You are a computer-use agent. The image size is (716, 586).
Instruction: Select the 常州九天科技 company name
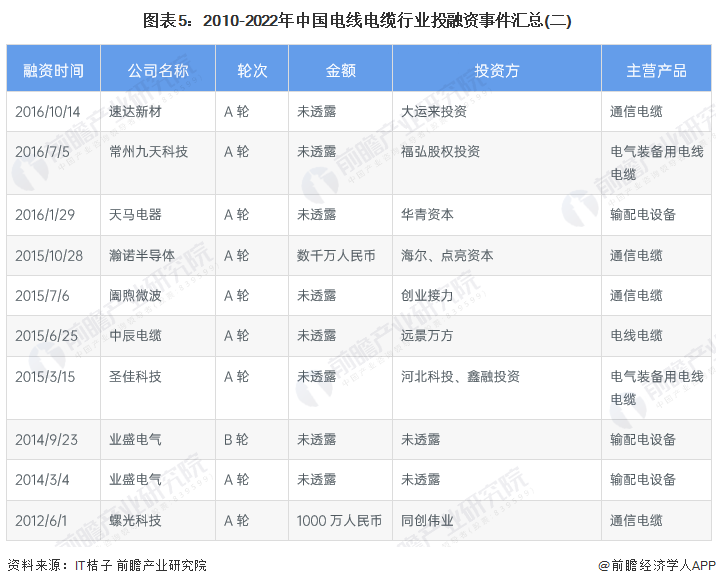(149, 152)
